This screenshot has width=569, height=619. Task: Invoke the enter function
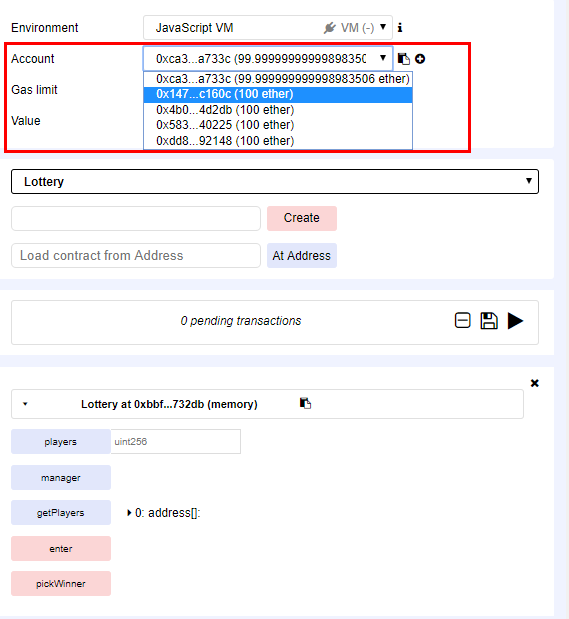coord(61,549)
